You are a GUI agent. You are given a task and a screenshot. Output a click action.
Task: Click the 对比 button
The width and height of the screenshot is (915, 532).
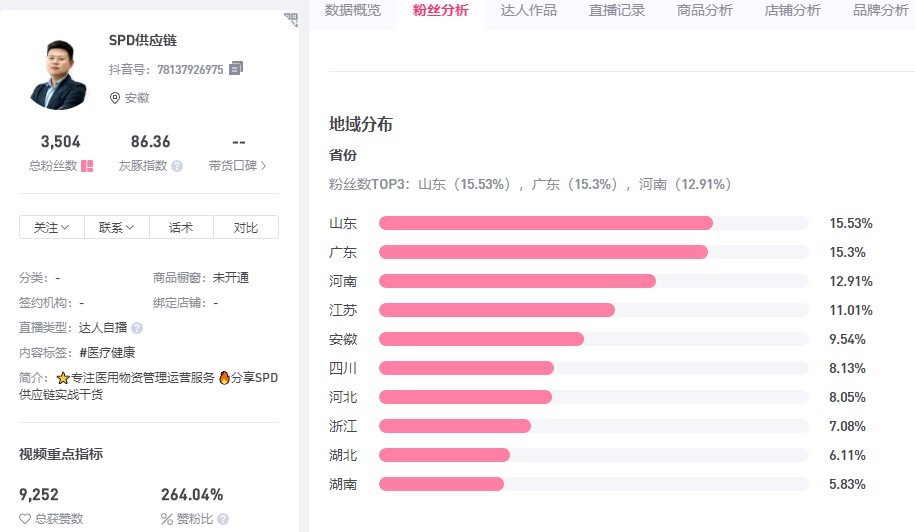pyautogui.click(x=246, y=228)
